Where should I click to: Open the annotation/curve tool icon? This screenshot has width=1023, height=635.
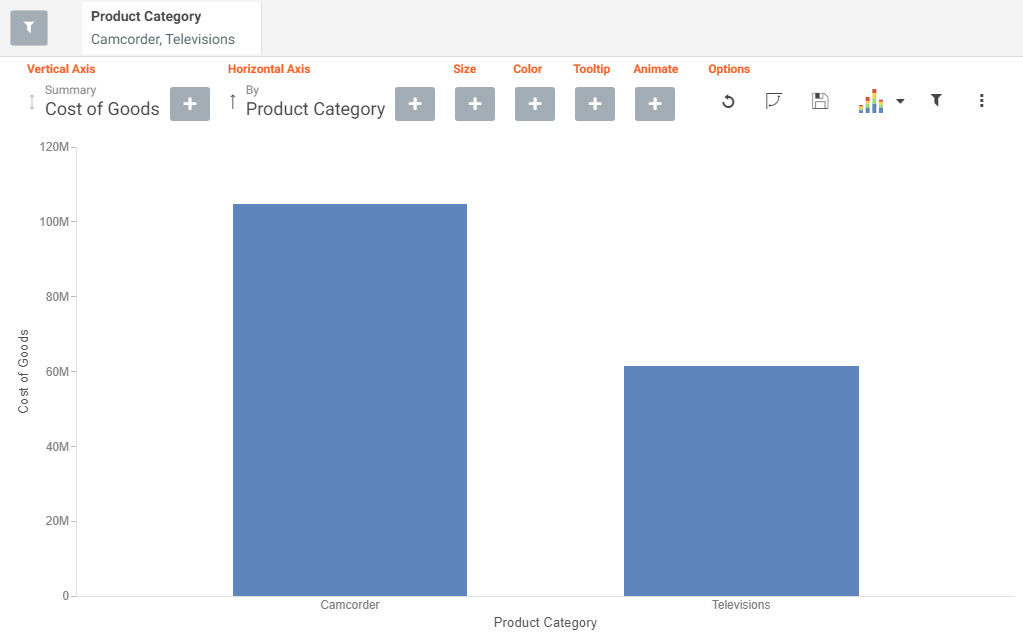(774, 101)
